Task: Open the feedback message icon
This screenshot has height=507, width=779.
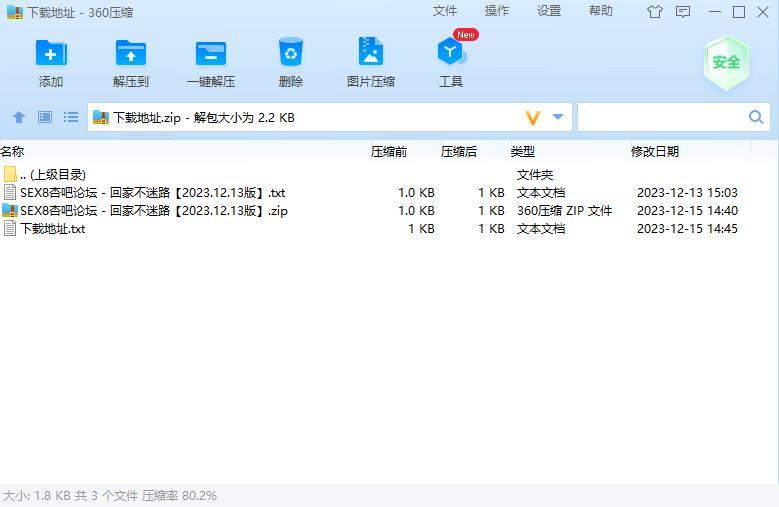Action: tap(683, 11)
